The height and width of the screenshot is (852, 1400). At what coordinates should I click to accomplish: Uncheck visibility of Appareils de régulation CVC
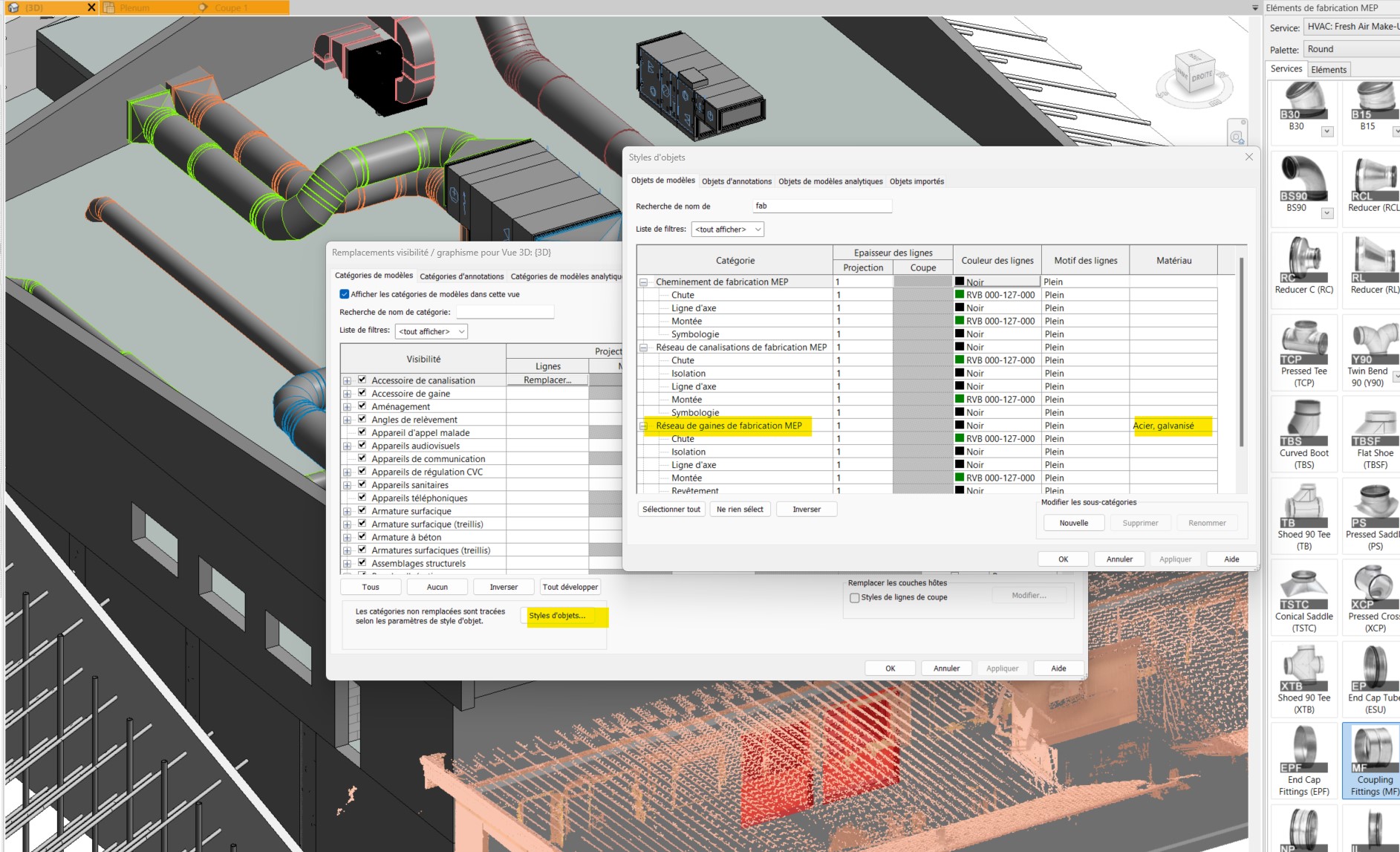362,471
